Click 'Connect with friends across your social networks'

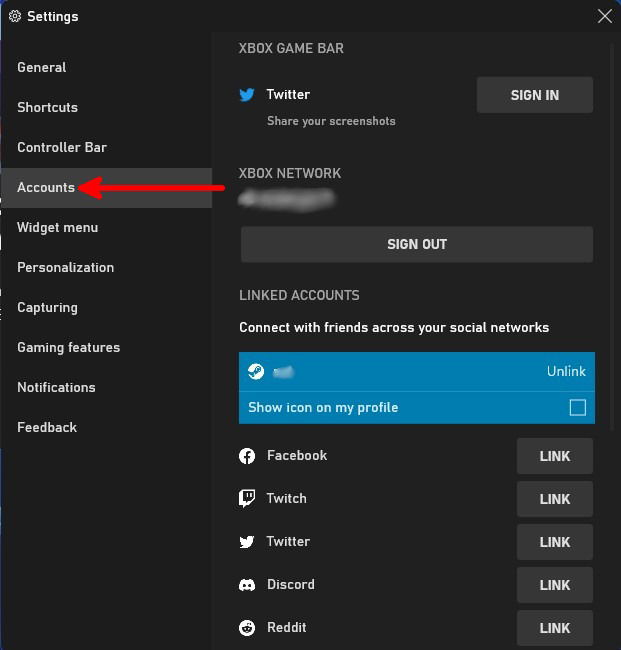click(x=394, y=327)
